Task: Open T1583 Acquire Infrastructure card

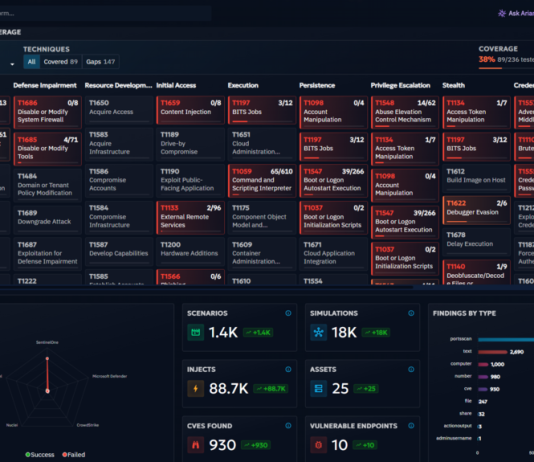Action: tap(119, 144)
